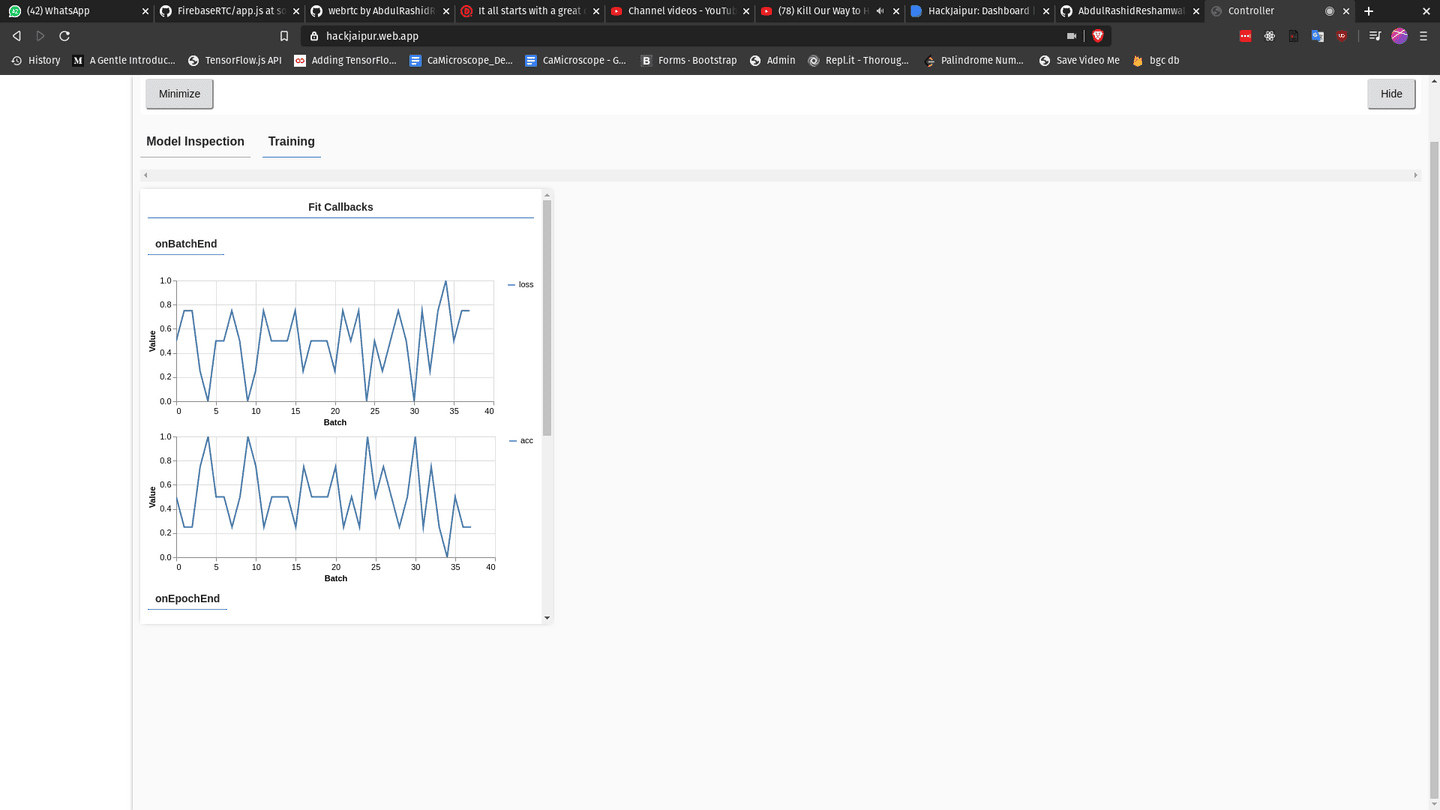Select the Model Inspection tab

click(x=195, y=141)
